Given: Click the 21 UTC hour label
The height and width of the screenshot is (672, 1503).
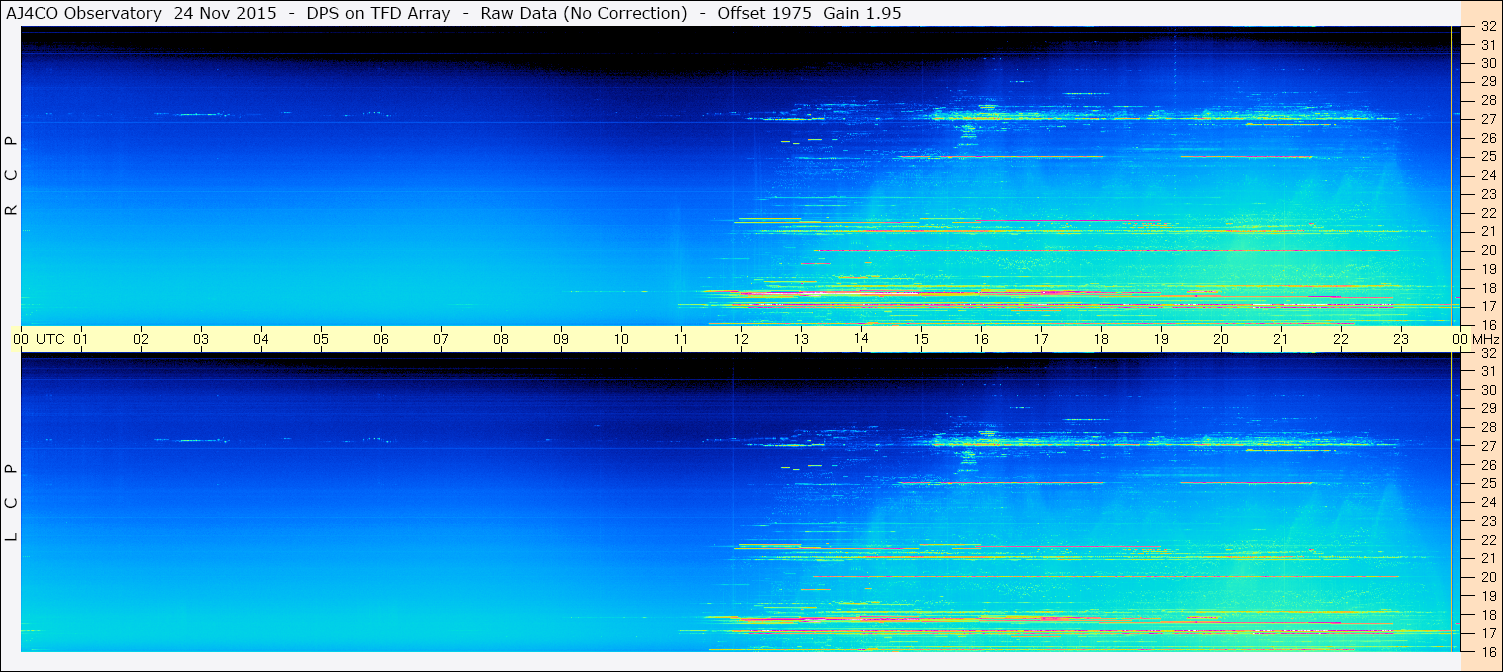Looking at the screenshot, I should (1281, 339).
